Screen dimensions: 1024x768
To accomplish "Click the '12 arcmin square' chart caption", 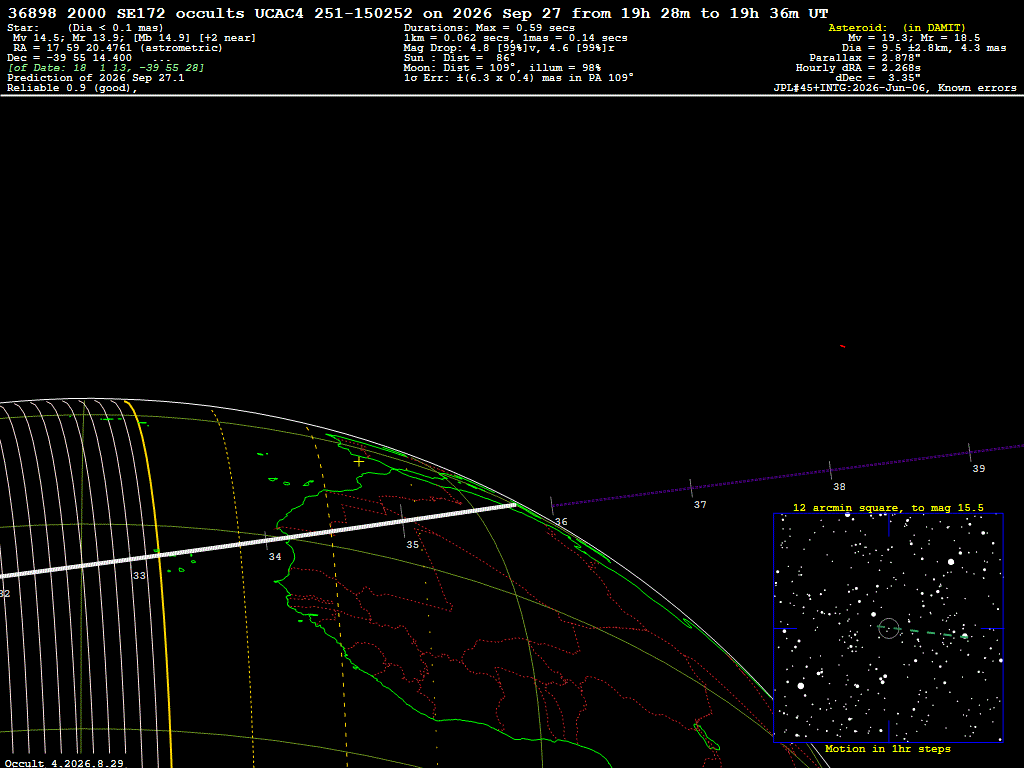I will tap(888, 507).
